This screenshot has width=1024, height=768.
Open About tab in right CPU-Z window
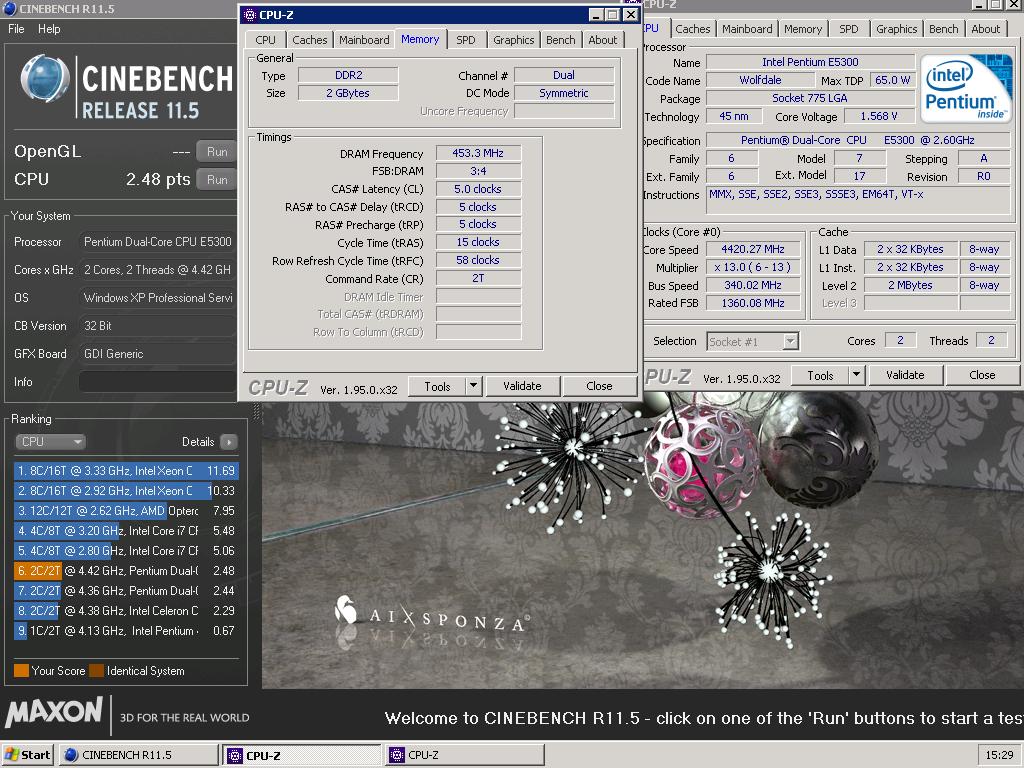[985, 29]
